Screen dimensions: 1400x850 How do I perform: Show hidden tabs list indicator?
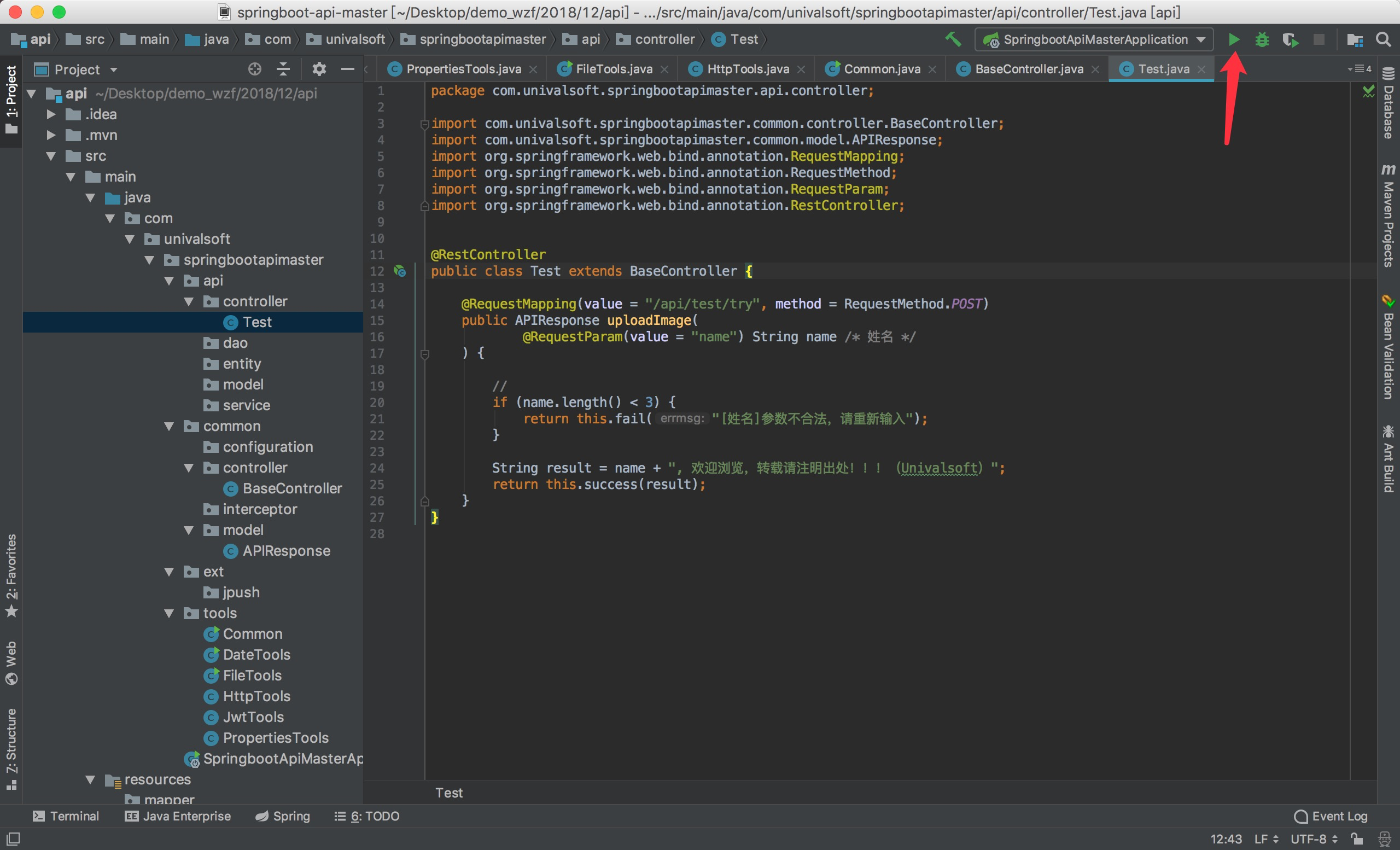click(x=1360, y=69)
